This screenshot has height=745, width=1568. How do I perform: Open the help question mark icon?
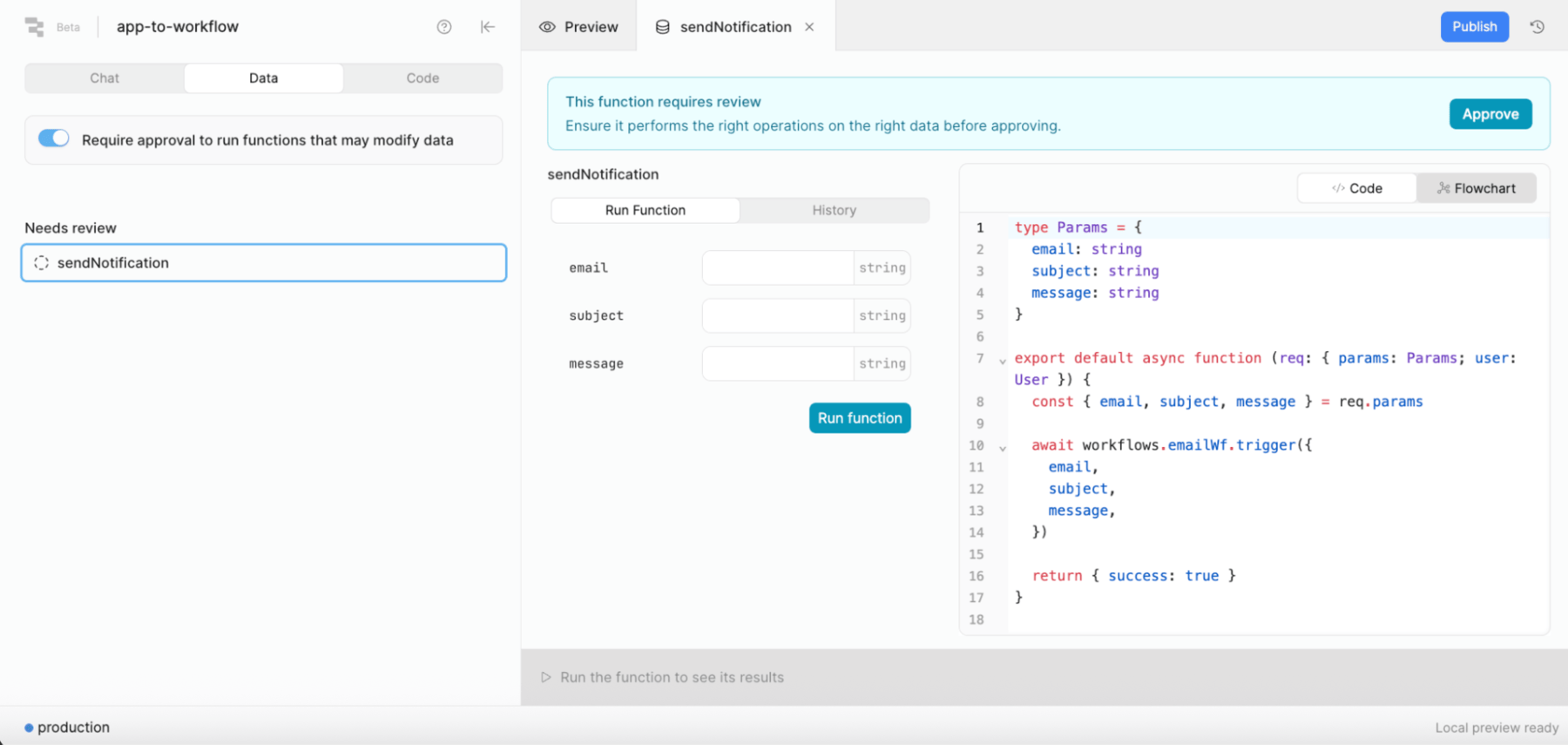pos(444,27)
